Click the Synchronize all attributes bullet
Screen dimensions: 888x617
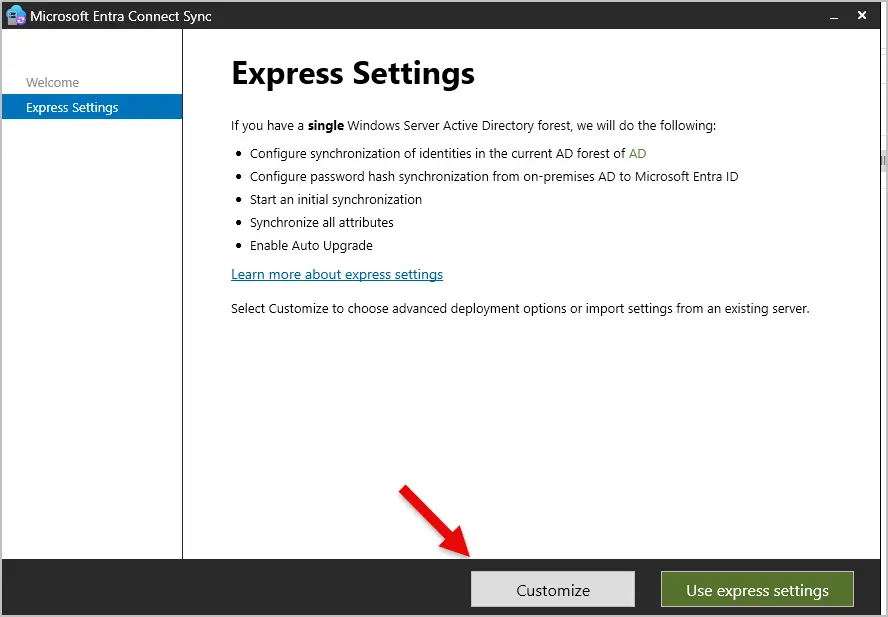[x=322, y=222]
